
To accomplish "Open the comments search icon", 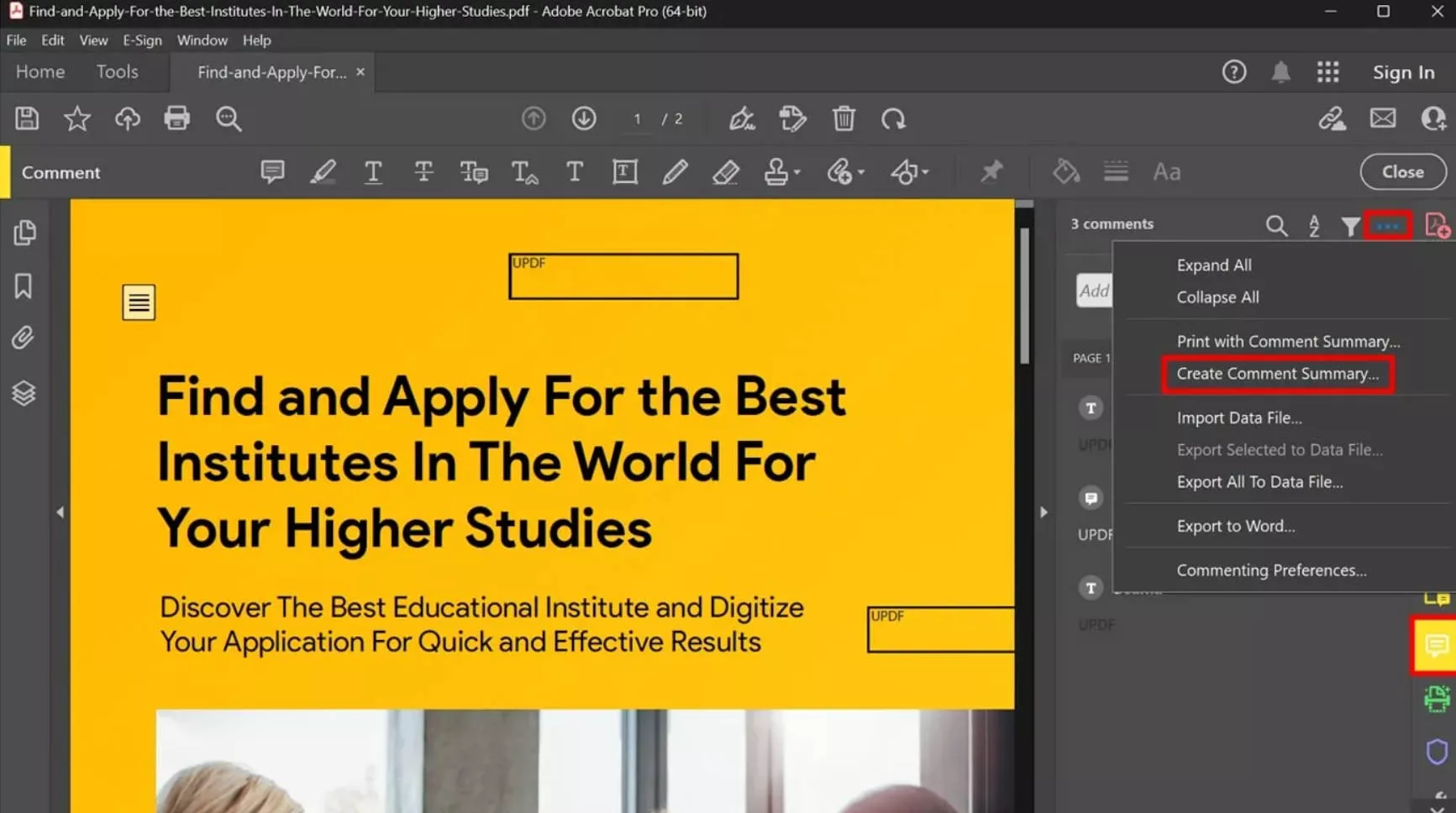I will point(1276,225).
